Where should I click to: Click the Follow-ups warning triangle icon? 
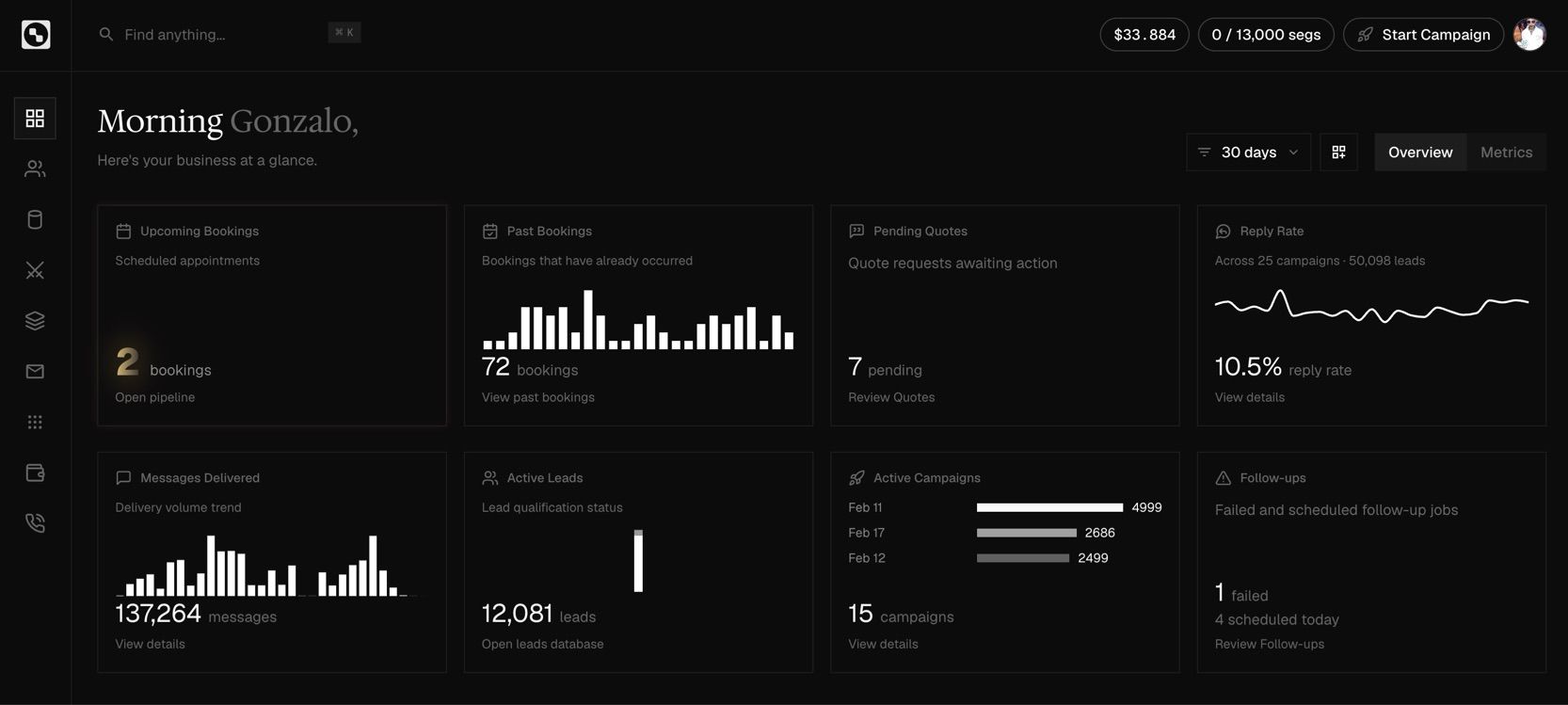[1224, 478]
